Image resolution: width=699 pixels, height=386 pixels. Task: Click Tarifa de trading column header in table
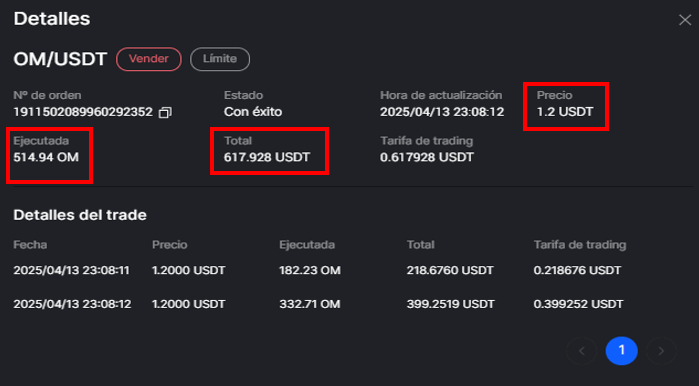tap(580, 245)
